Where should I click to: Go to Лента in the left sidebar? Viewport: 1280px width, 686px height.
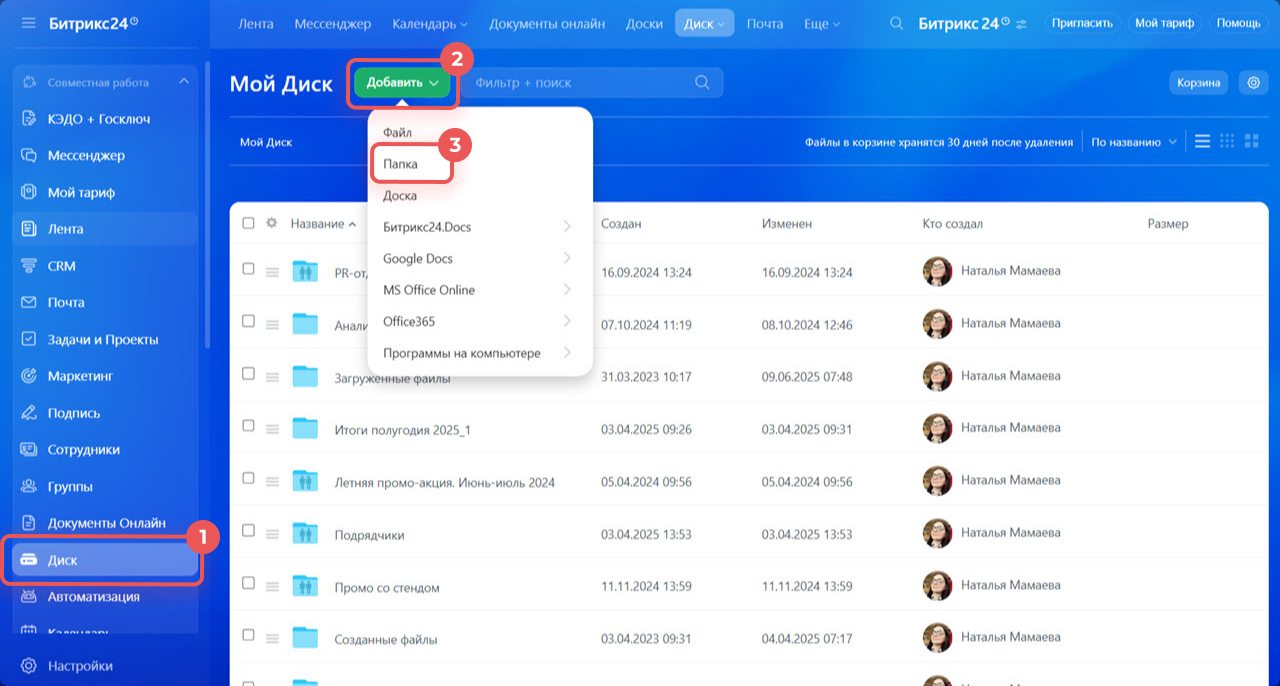pos(105,229)
